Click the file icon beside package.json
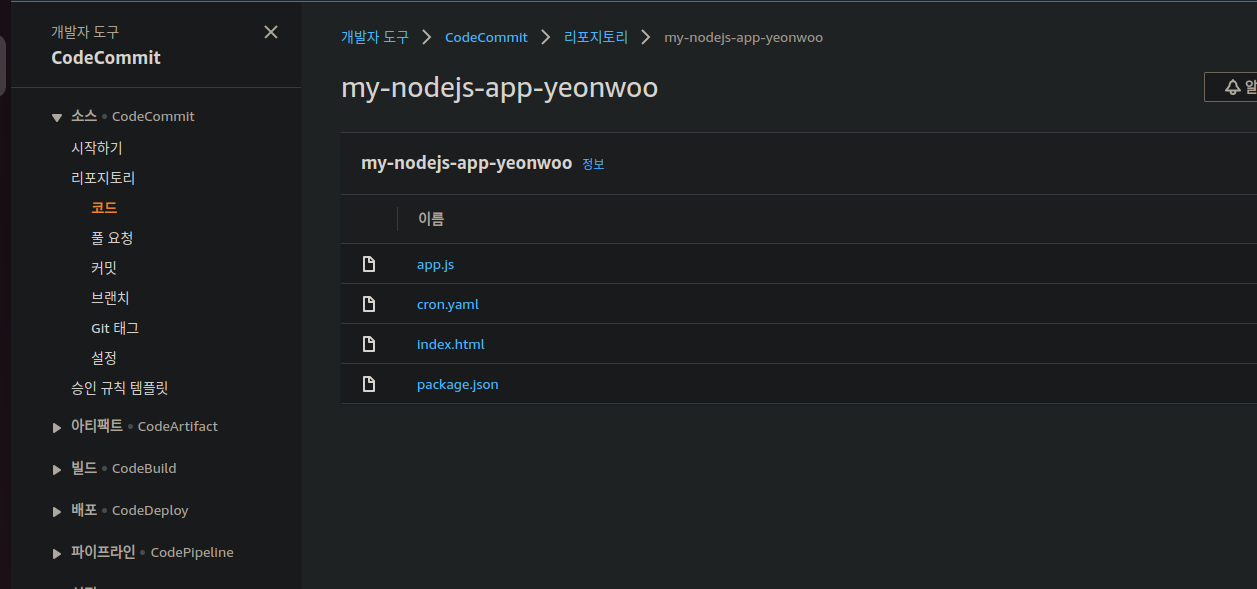This screenshot has width=1257, height=589. pyautogui.click(x=369, y=384)
